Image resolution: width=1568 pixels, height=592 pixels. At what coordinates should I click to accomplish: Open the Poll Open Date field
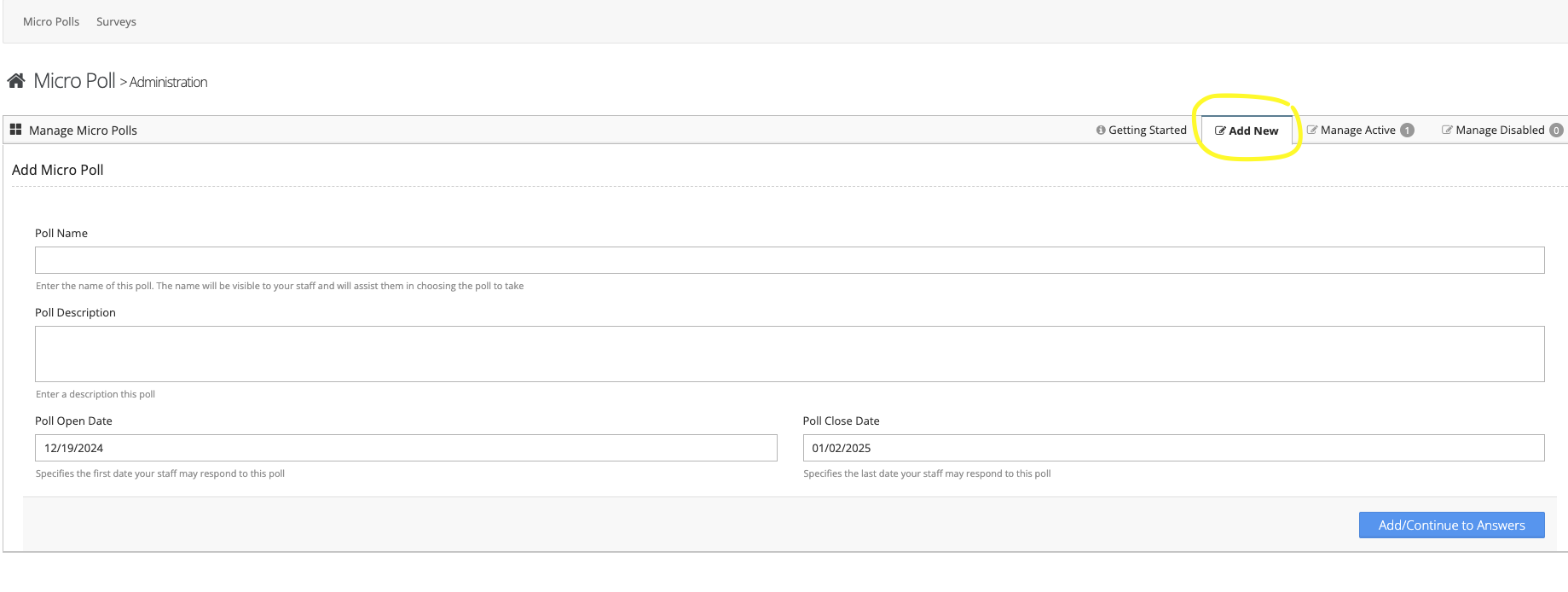pos(406,448)
